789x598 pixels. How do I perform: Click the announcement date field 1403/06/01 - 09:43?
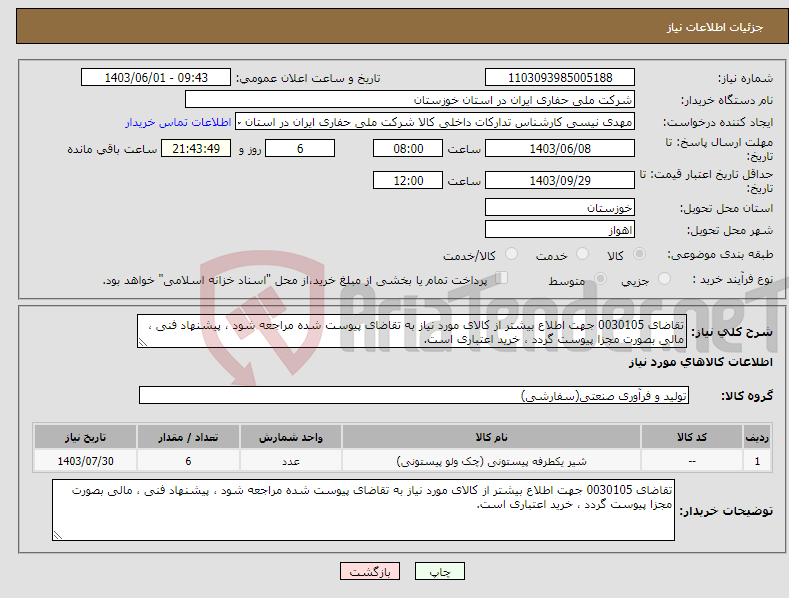156,78
